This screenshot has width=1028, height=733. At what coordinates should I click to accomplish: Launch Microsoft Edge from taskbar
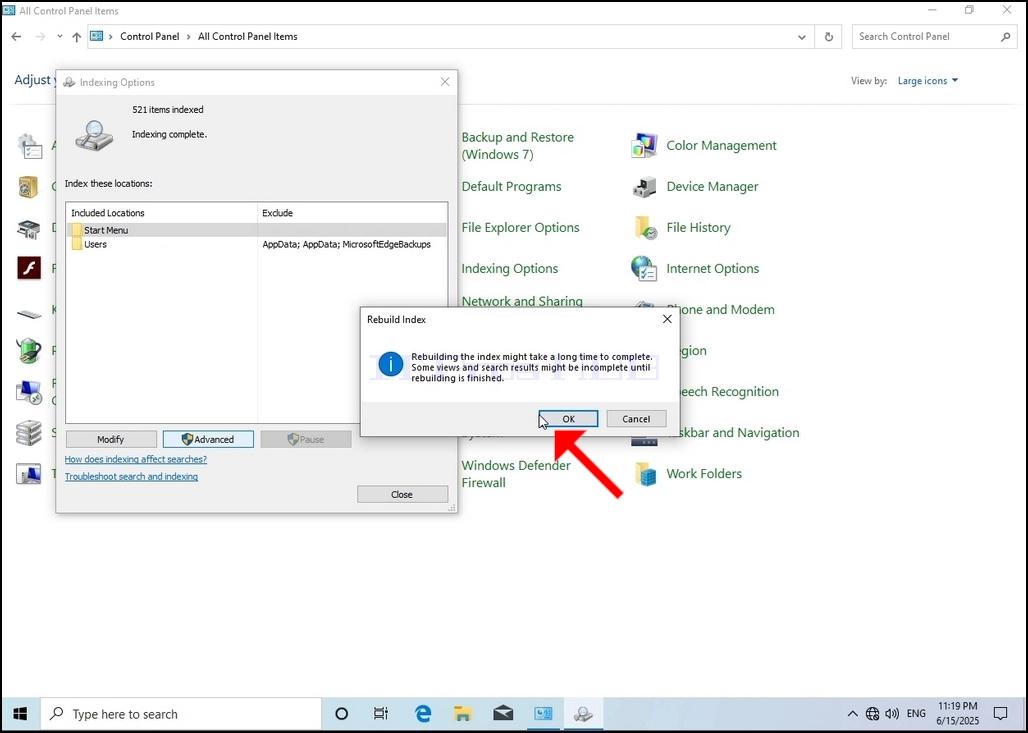(423, 714)
